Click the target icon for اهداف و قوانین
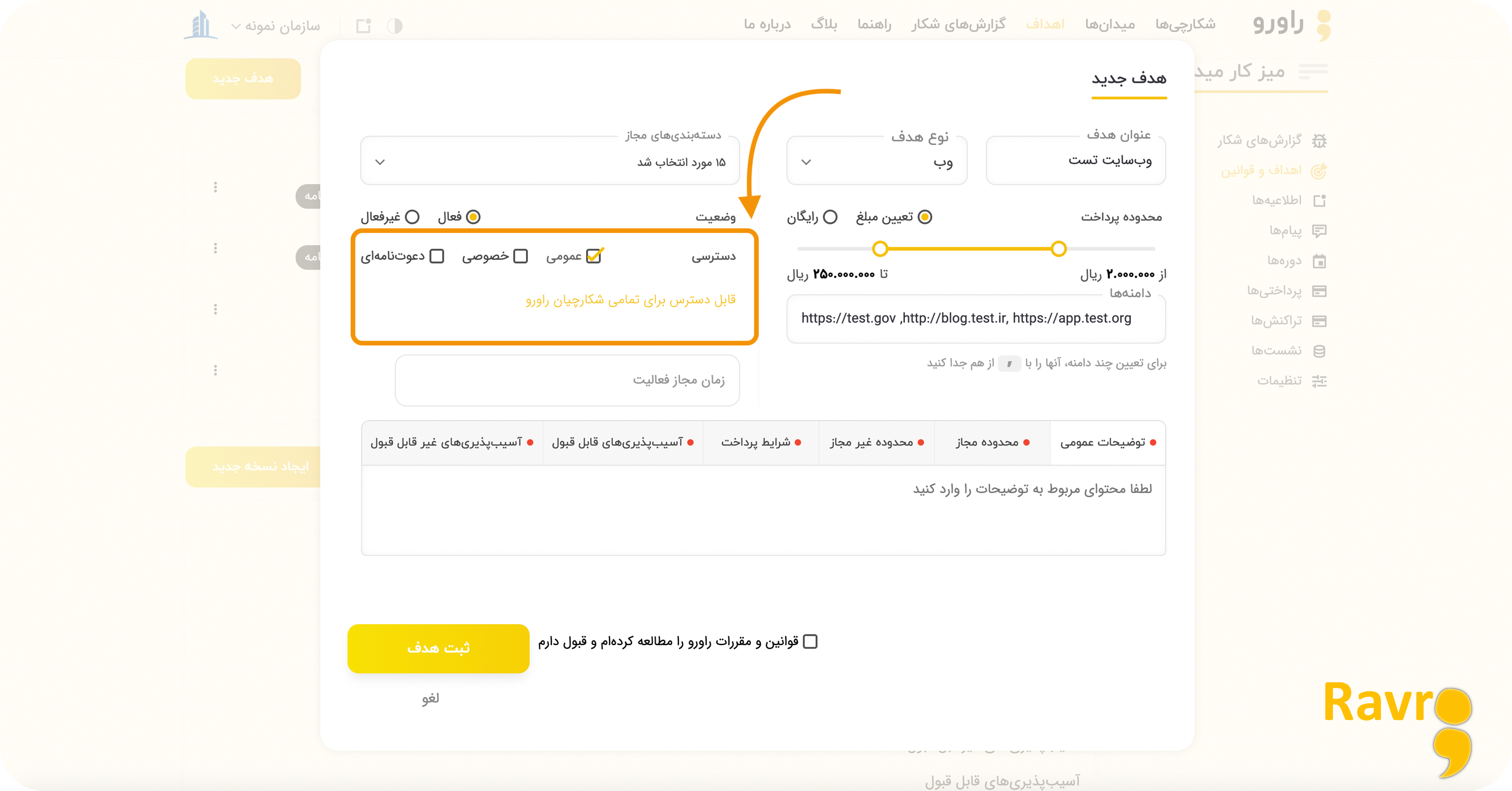Viewport: 1512px width, 791px height. [x=1319, y=171]
